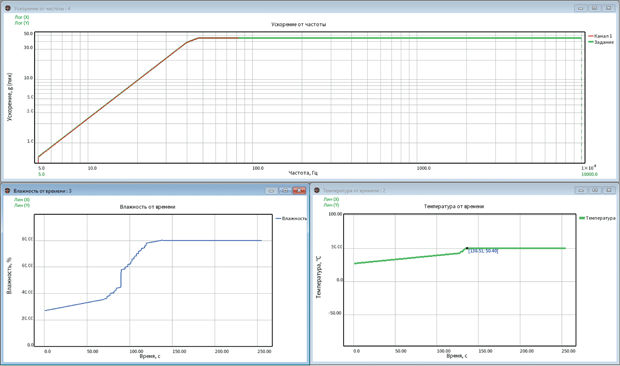Image resolution: width=620 pixels, height=366 pixels.
Task: Minimize the 'Ускорение от частоты' window
Action: pyautogui.click(x=580, y=8)
